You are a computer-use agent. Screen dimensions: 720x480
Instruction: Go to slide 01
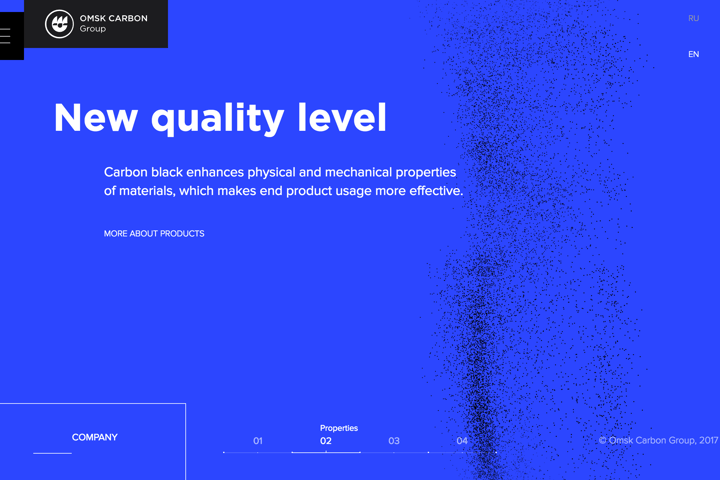point(258,441)
